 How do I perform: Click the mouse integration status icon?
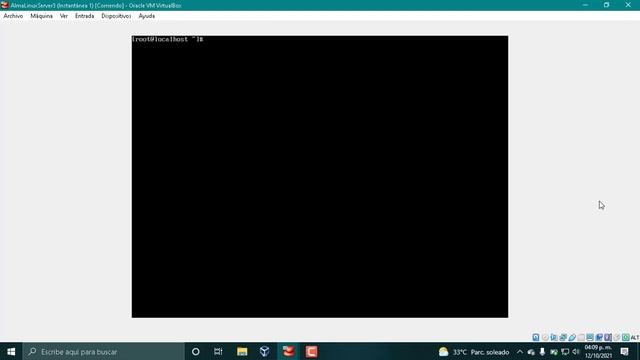[x=617, y=337]
